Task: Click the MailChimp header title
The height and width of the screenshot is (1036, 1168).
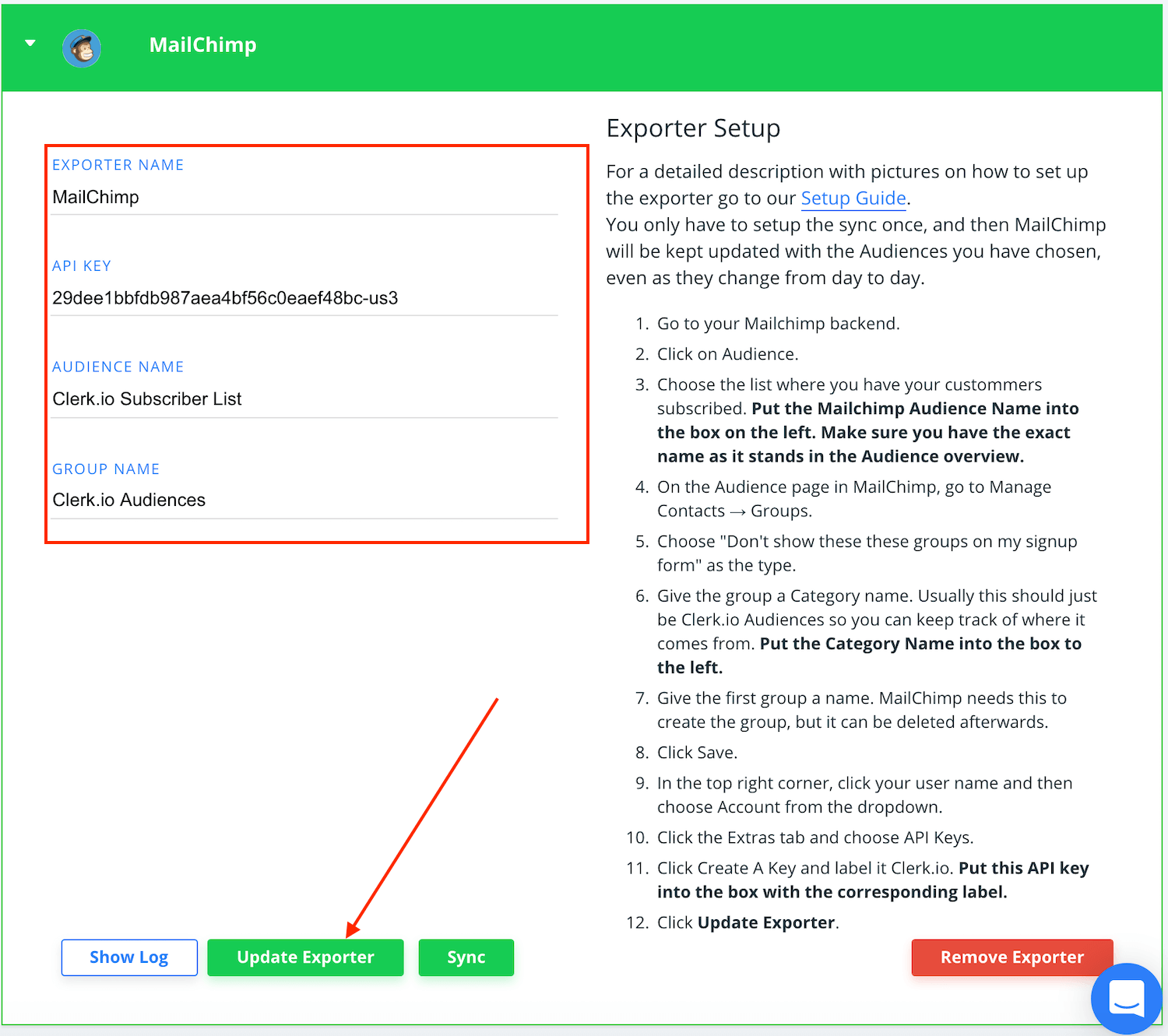Action: [x=202, y=45]
